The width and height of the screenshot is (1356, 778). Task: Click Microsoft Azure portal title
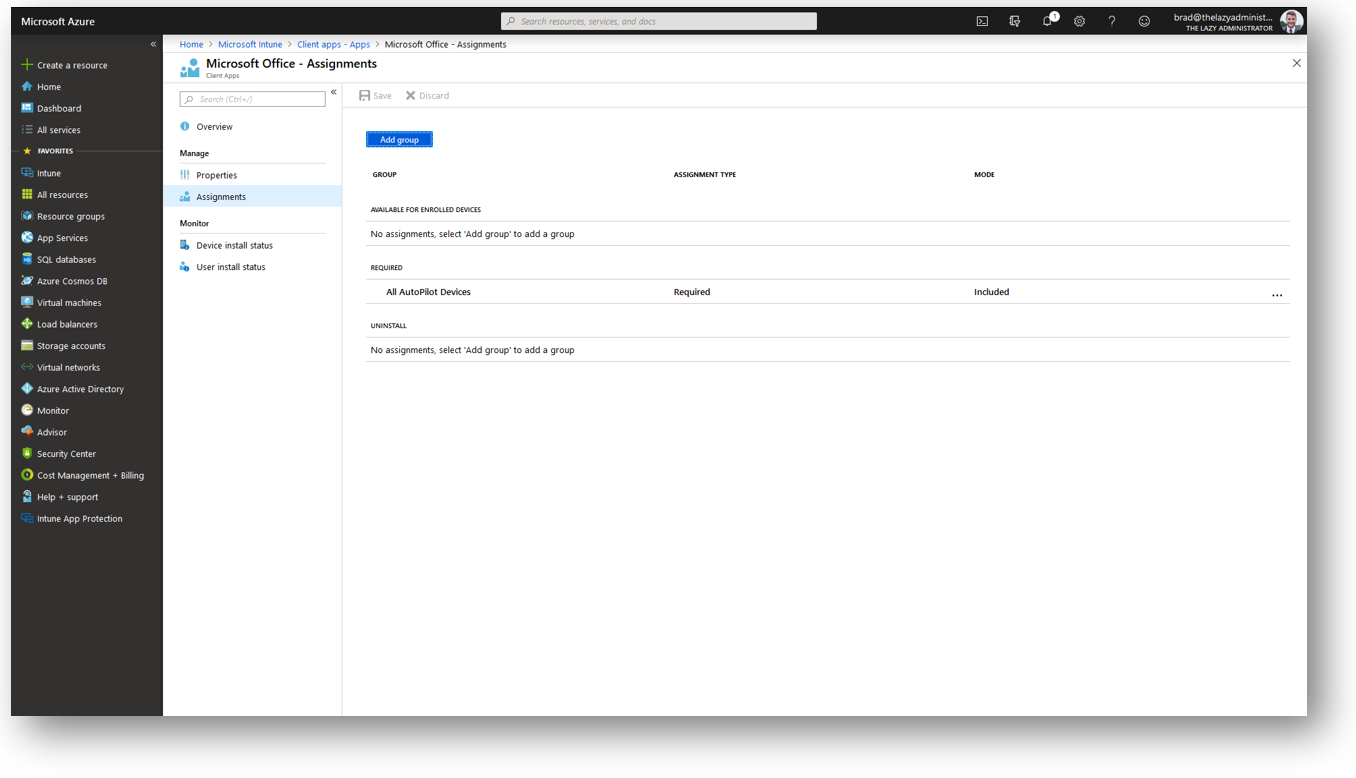click(58, 21)
